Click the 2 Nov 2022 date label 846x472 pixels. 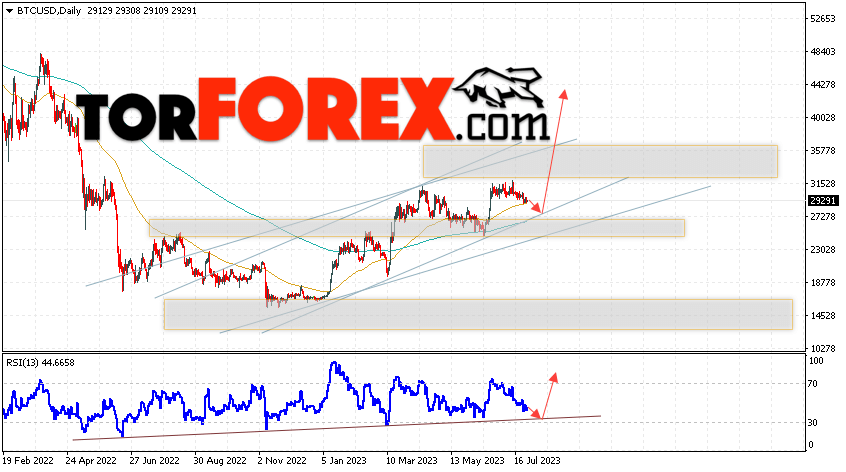coord(282,461)
